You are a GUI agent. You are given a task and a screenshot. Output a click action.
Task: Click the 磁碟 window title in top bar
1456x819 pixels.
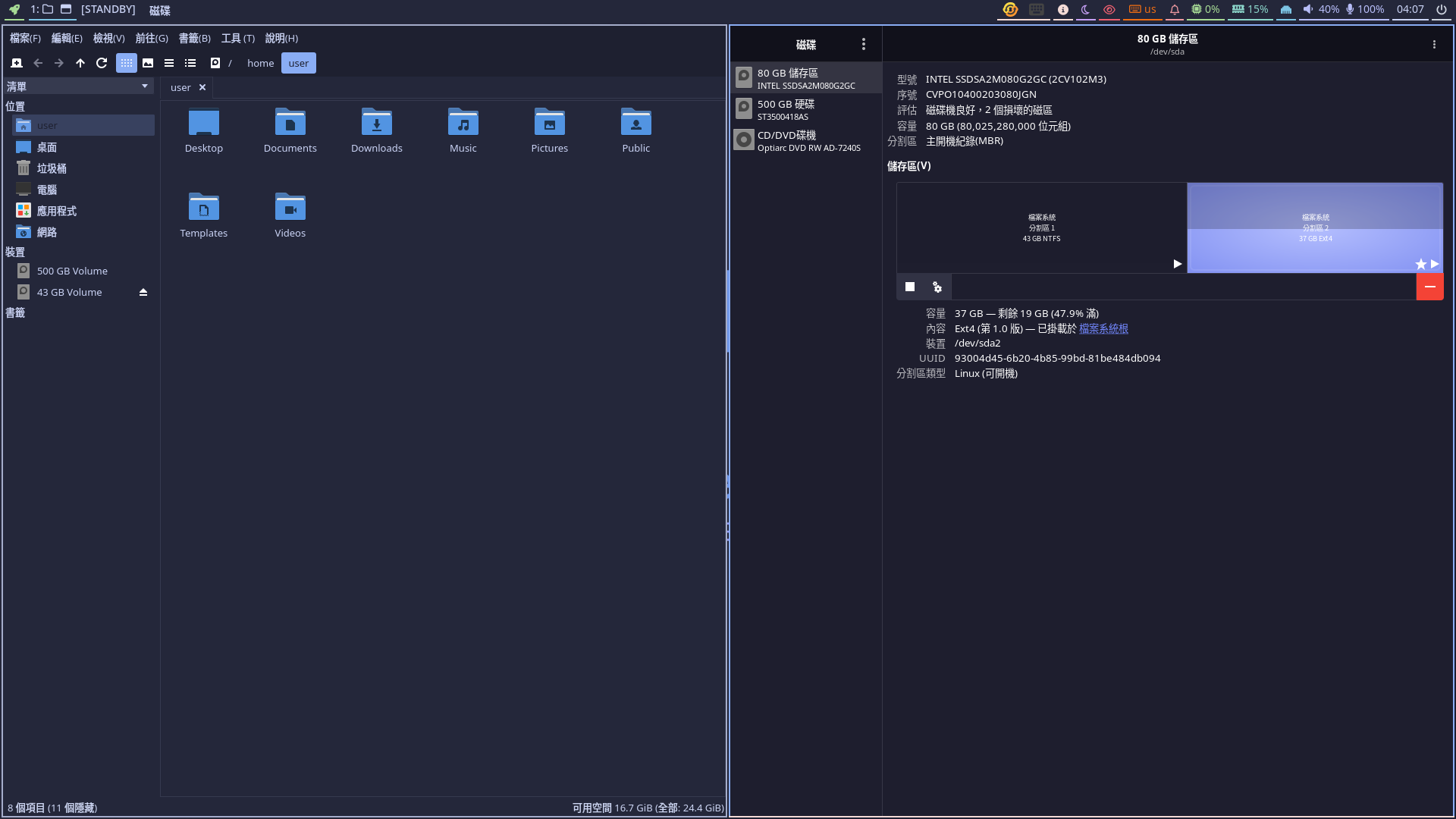pos(160,10)
